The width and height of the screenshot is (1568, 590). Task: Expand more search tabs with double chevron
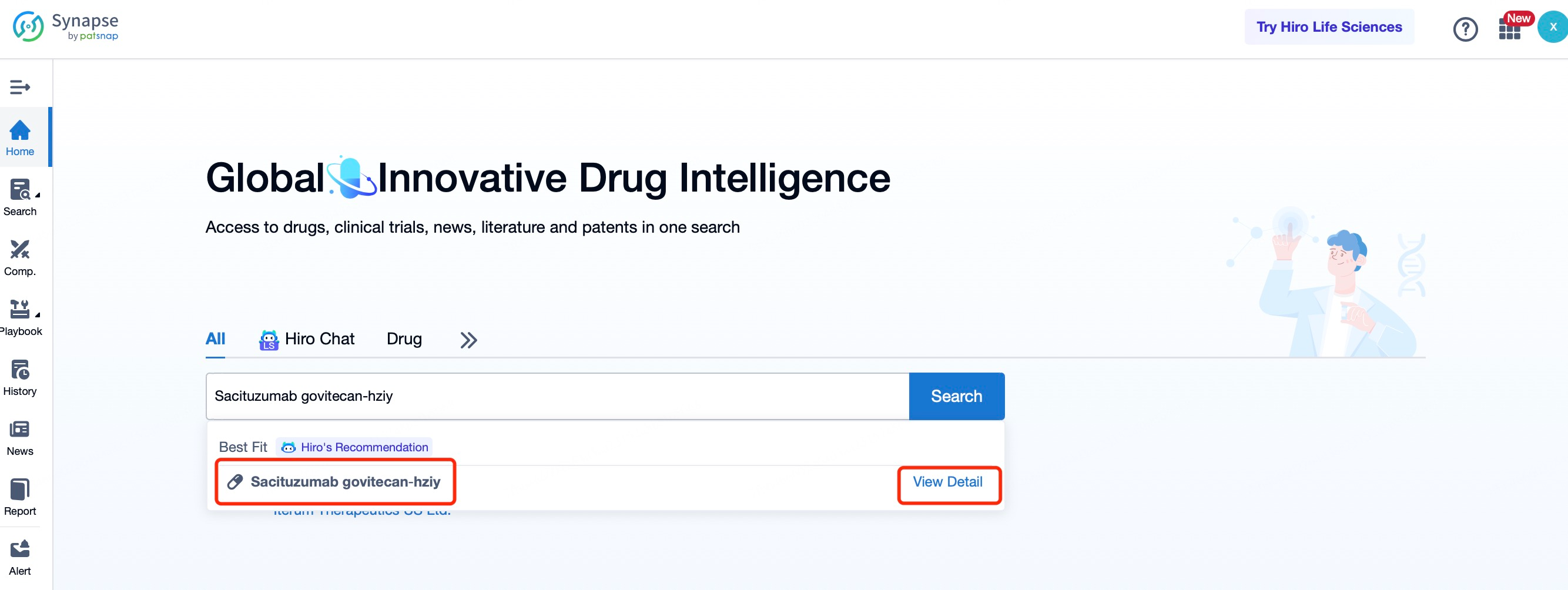[x=468, y=340]
